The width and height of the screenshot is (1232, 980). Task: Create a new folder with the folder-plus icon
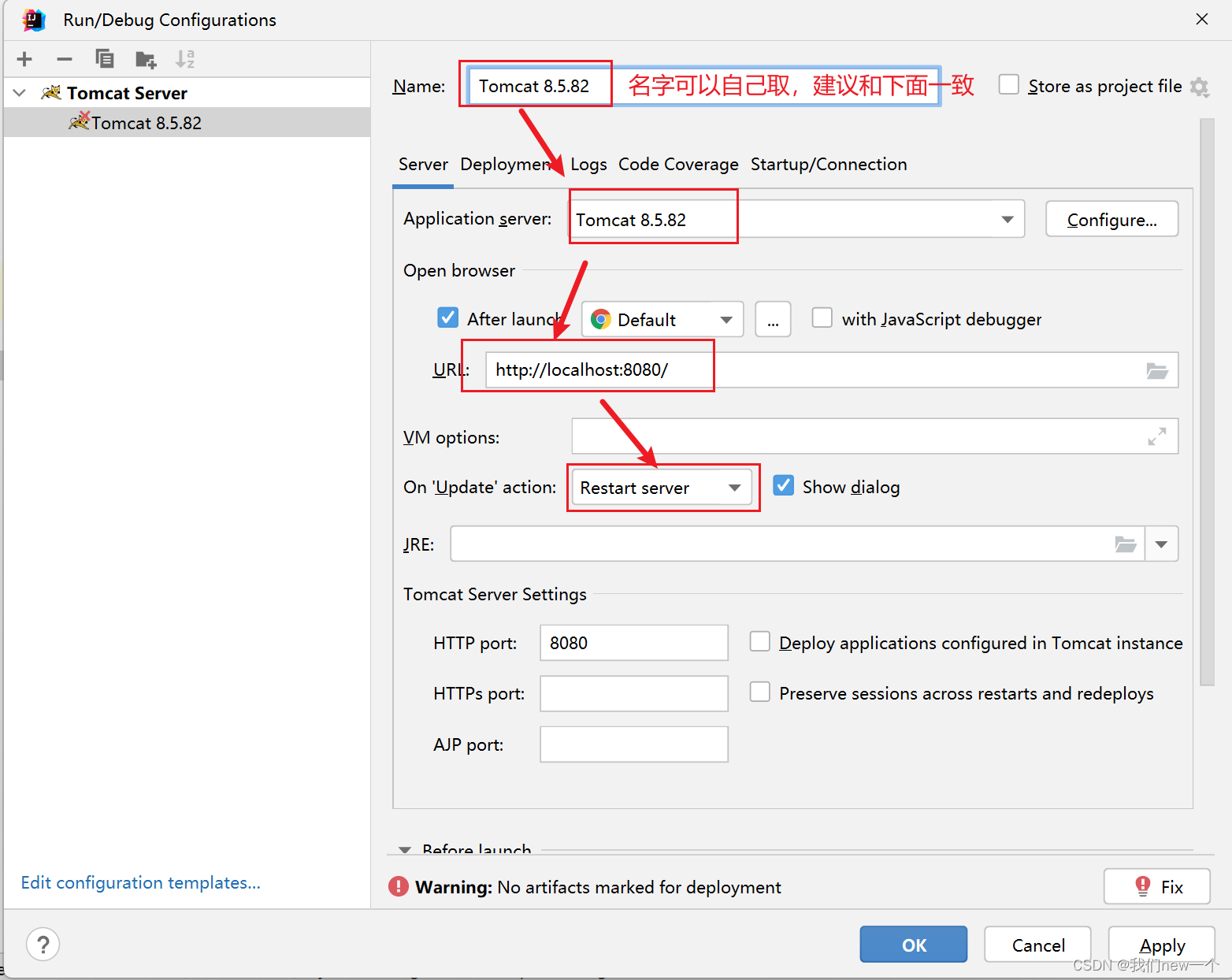pos(146,59)
